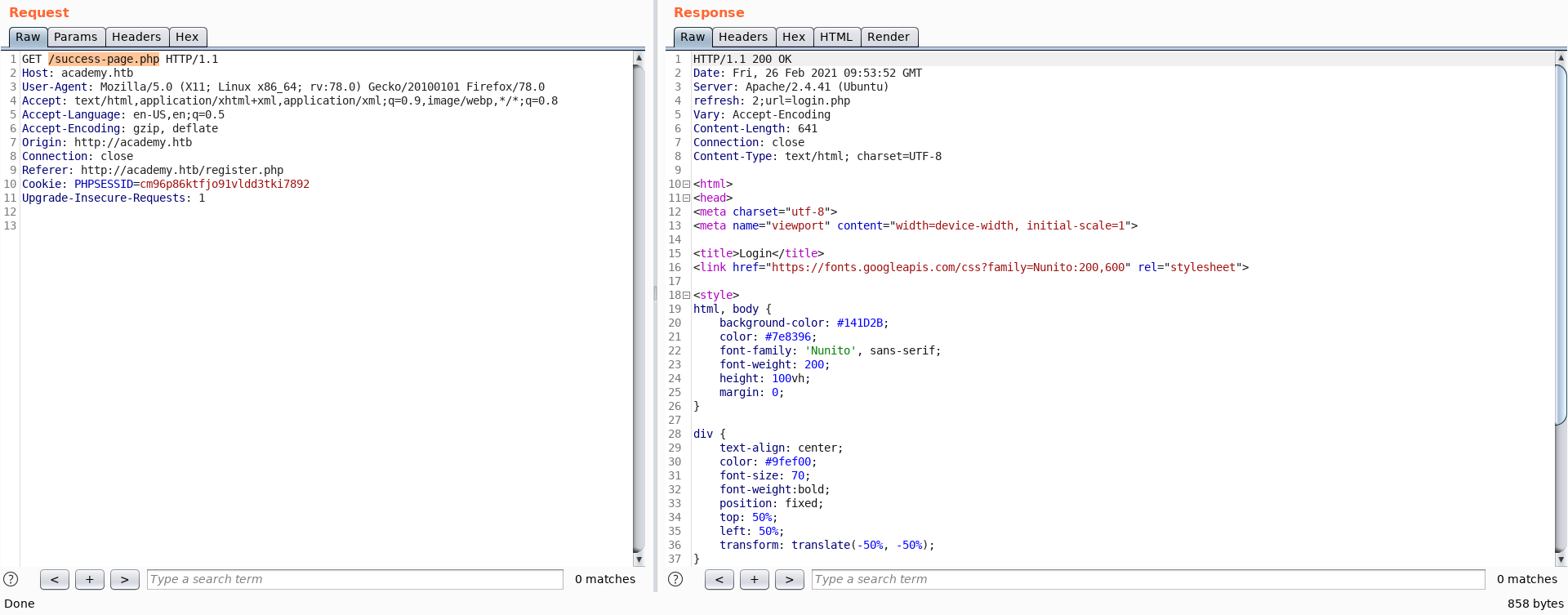Image resolution: width=1568 pixels, height=615 pixels.
Task: Click the <title>Login</title> line
Action: [x=759, y=253]
